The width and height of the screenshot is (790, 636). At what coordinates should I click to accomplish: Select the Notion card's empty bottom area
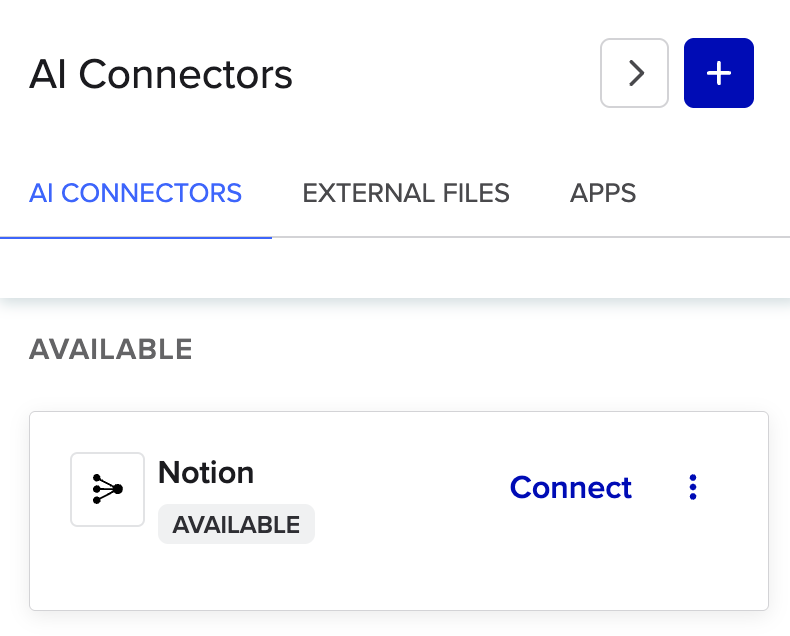coord(398,580)
